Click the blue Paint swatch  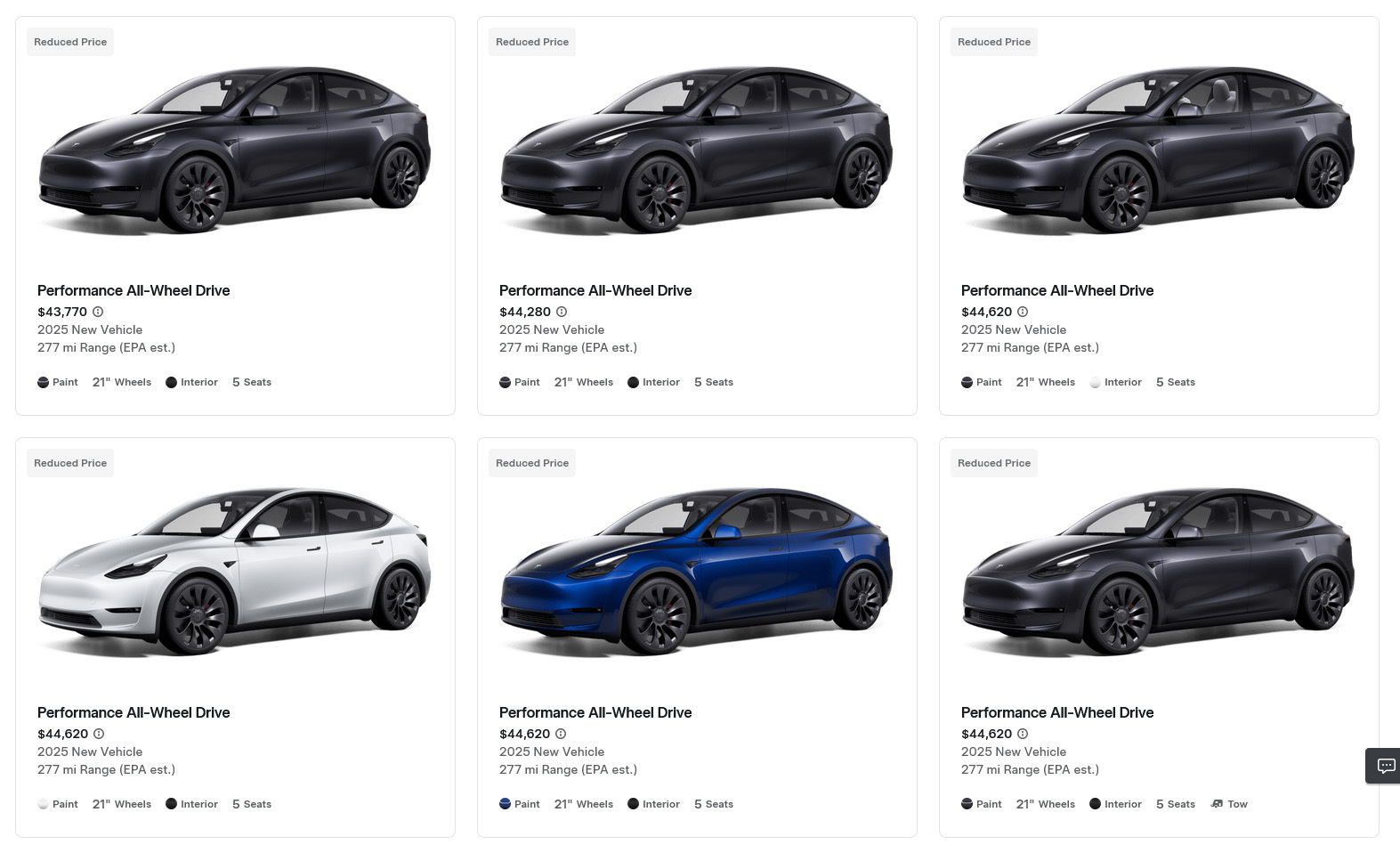505,804
